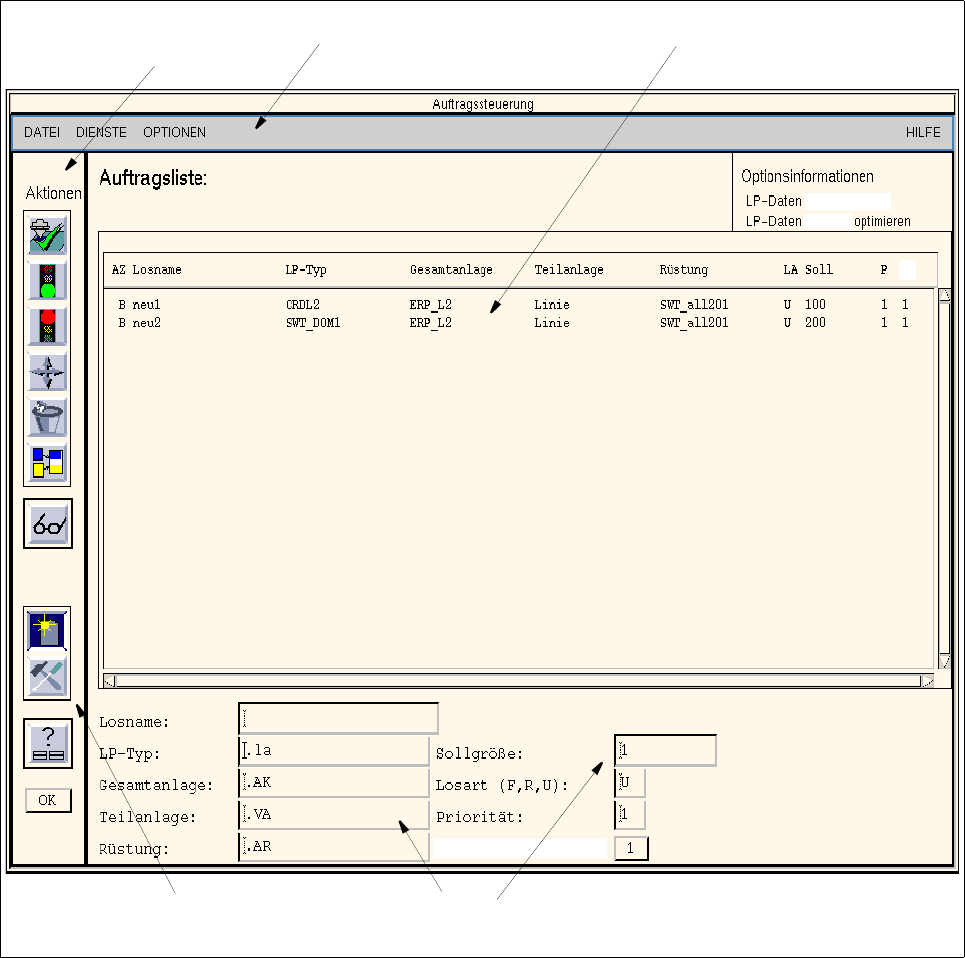Click the 'LP-Typ' column header

click(306, 270)
